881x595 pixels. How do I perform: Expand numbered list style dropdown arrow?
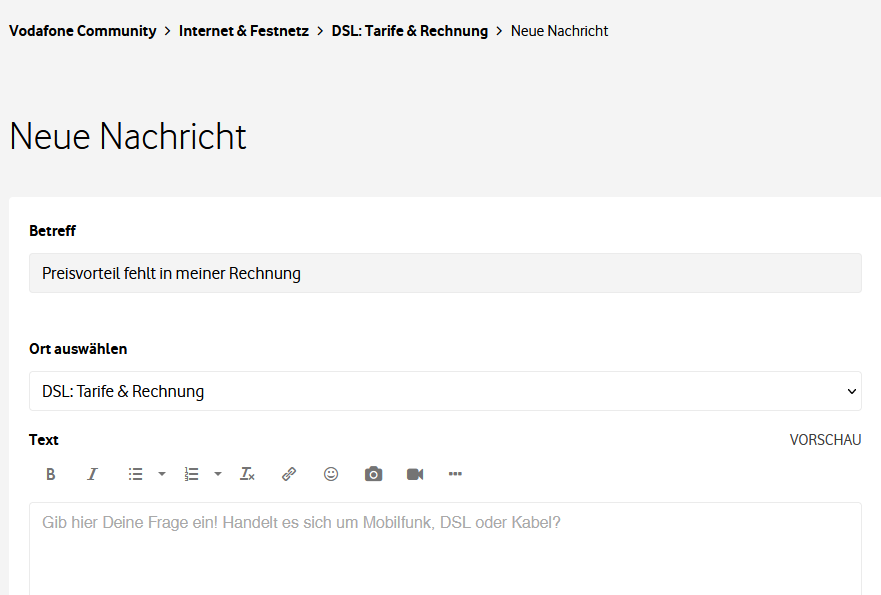218,474
